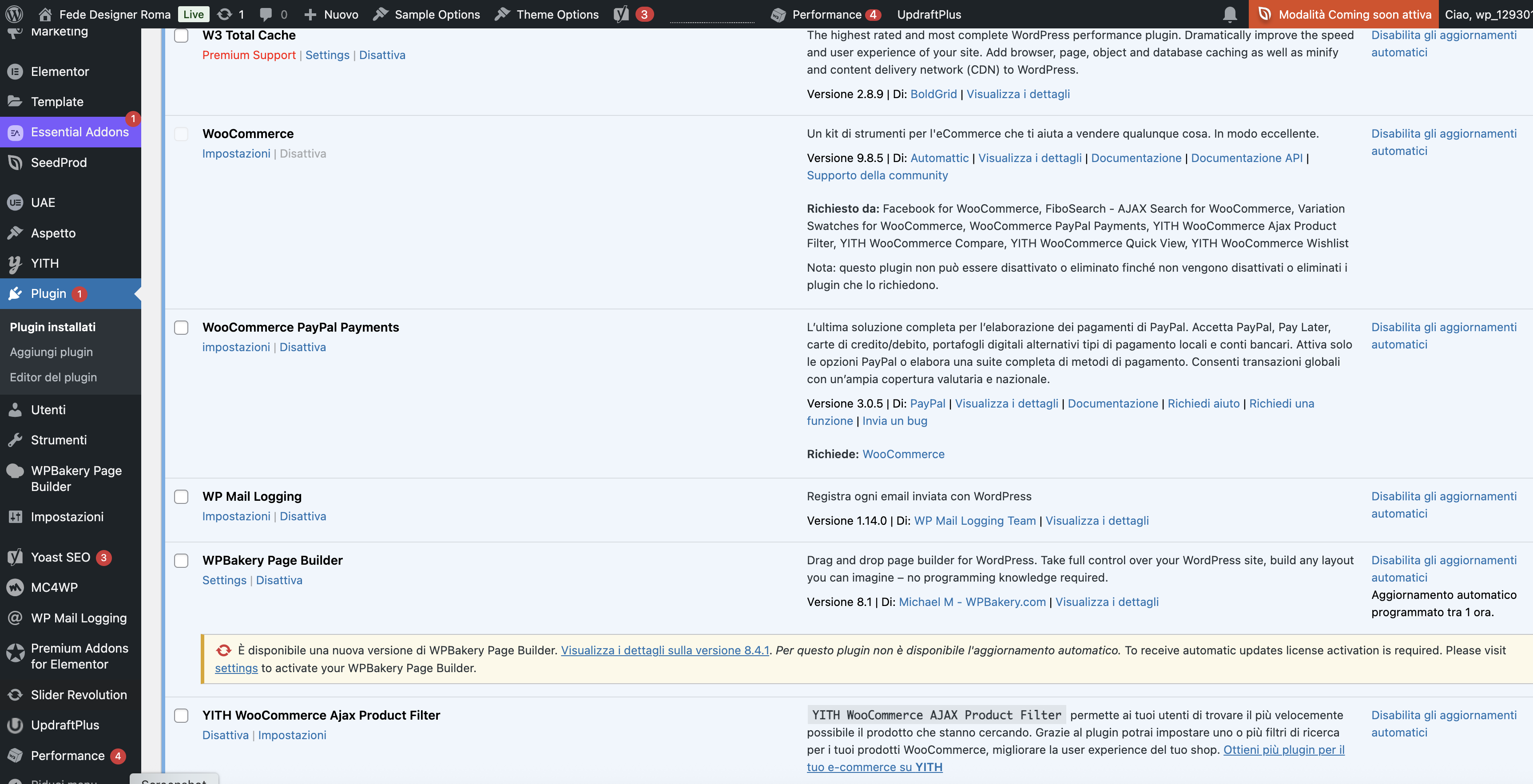Click the Slider Revolution sidebar icon

click(15, 694)
